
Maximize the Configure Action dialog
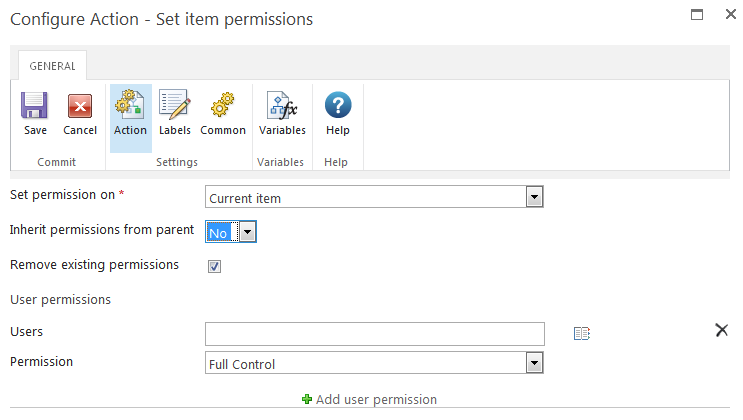pos(698,15)
